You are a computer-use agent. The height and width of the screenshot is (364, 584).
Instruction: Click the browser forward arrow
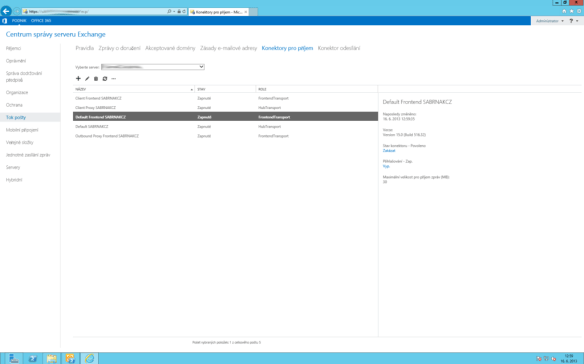(x=17, y=12)
